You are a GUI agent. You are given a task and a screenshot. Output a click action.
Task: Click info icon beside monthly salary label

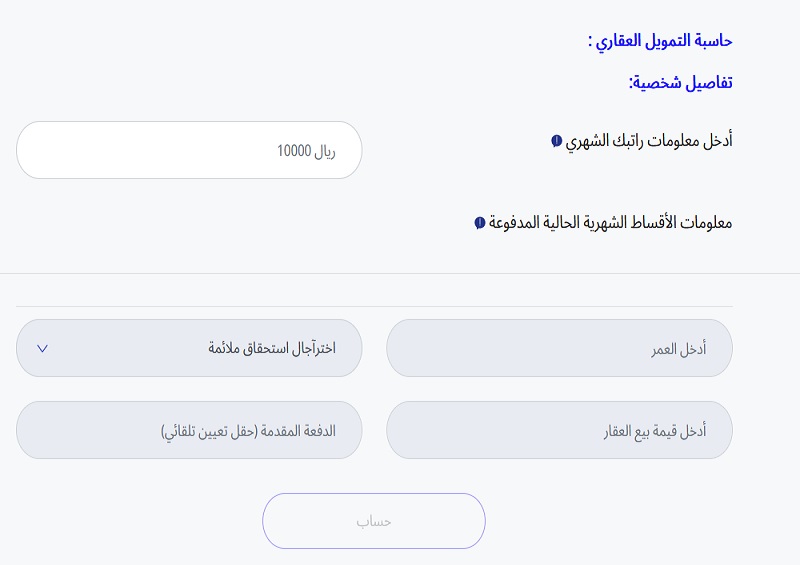click(557, 140)
